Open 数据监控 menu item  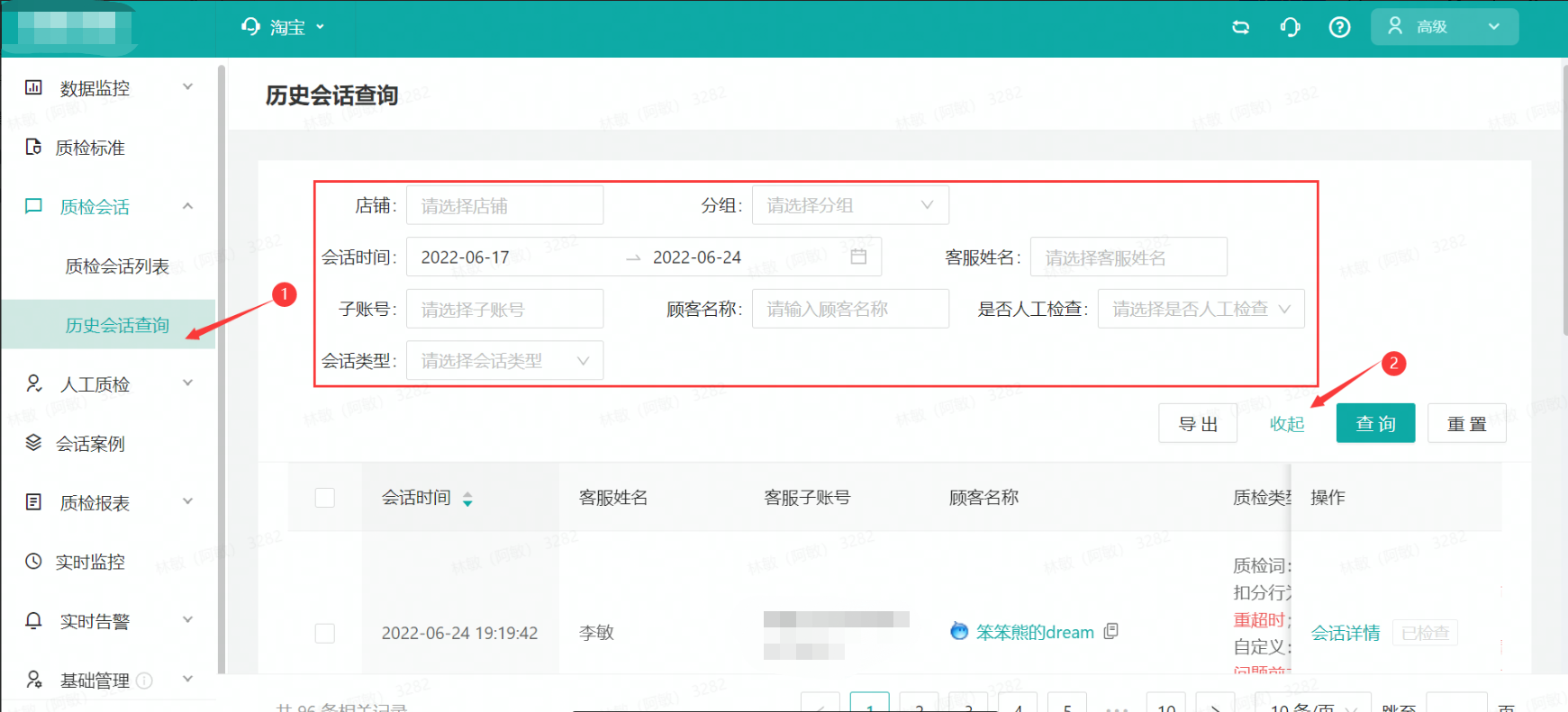tap(95, 87)
